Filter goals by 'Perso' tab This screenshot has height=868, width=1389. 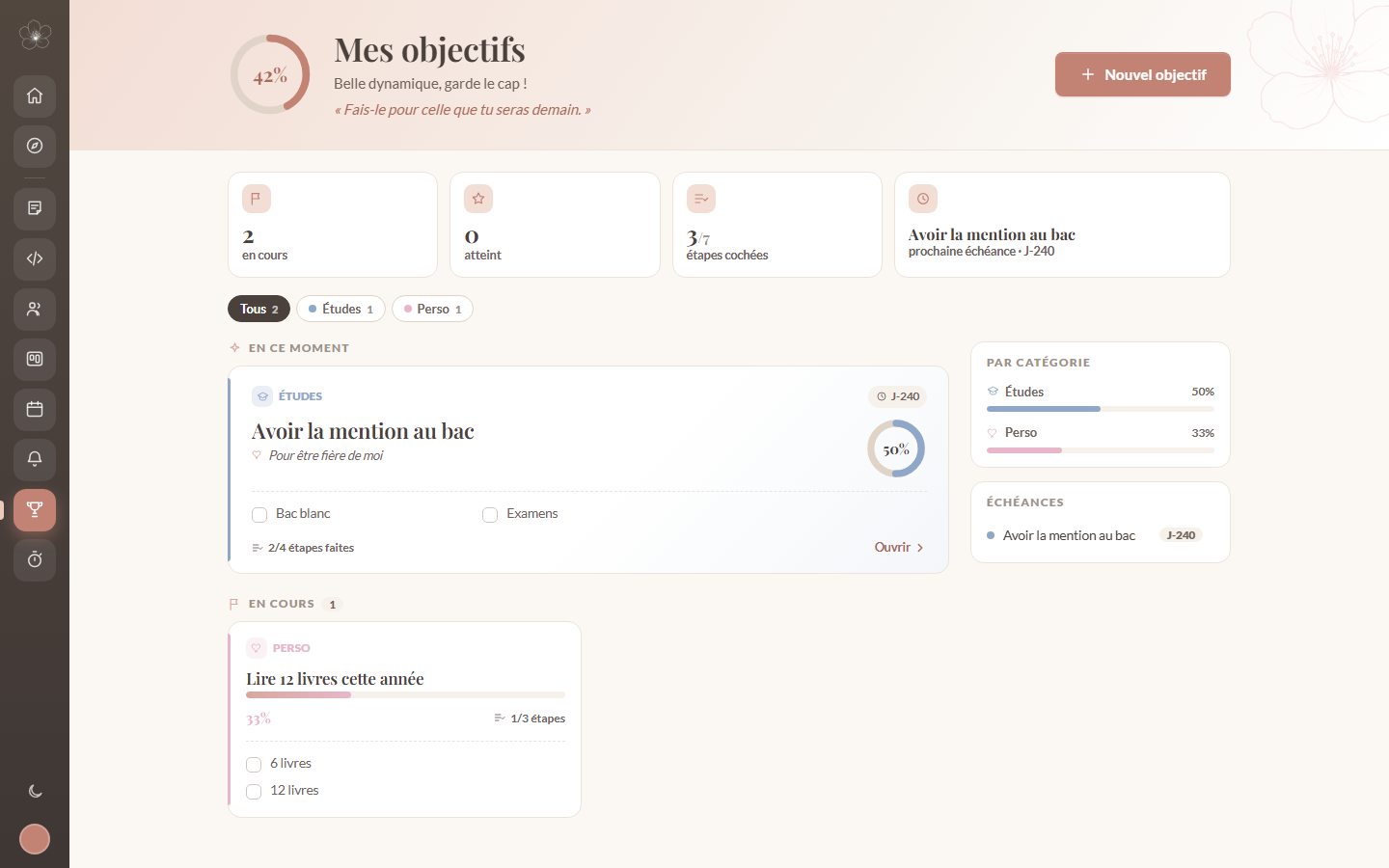pyautogui.click(x=432, y=309)
